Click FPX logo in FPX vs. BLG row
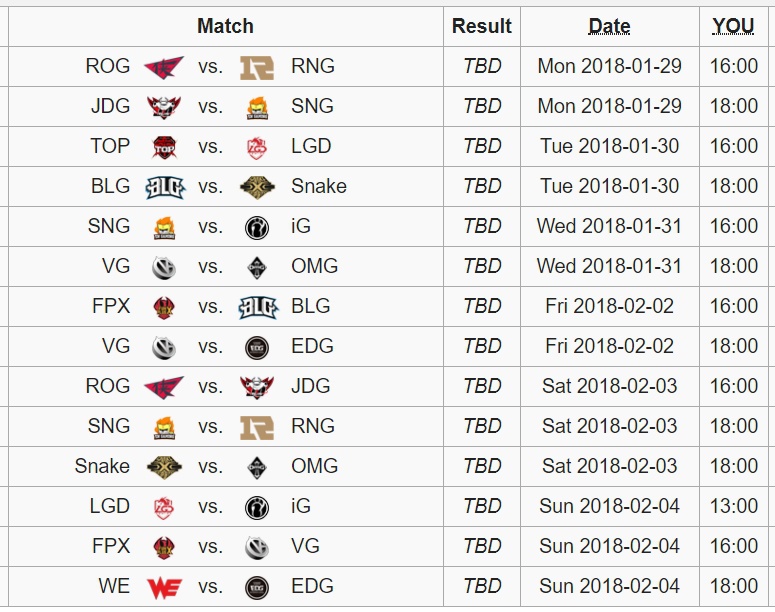This screenshot has height=612, width=775. pyautogui.click(x=165, y=307)
